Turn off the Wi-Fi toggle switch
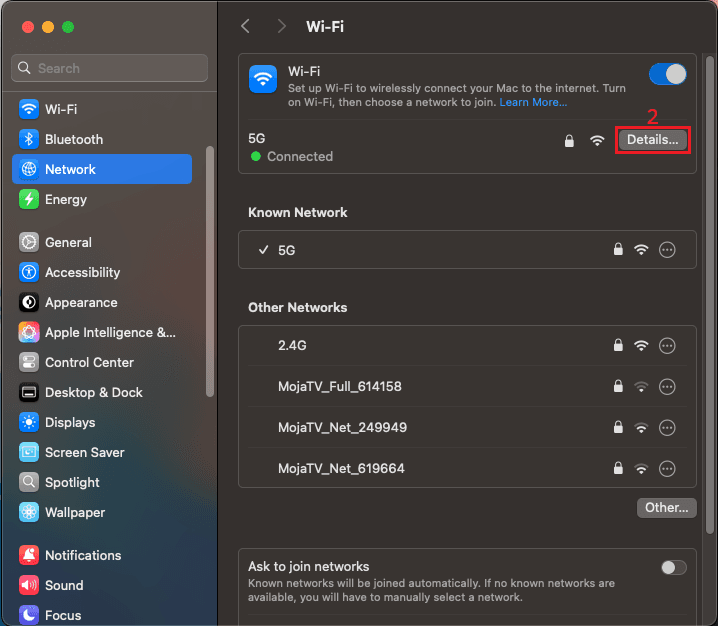718x626 pixels. click(667, 74)
